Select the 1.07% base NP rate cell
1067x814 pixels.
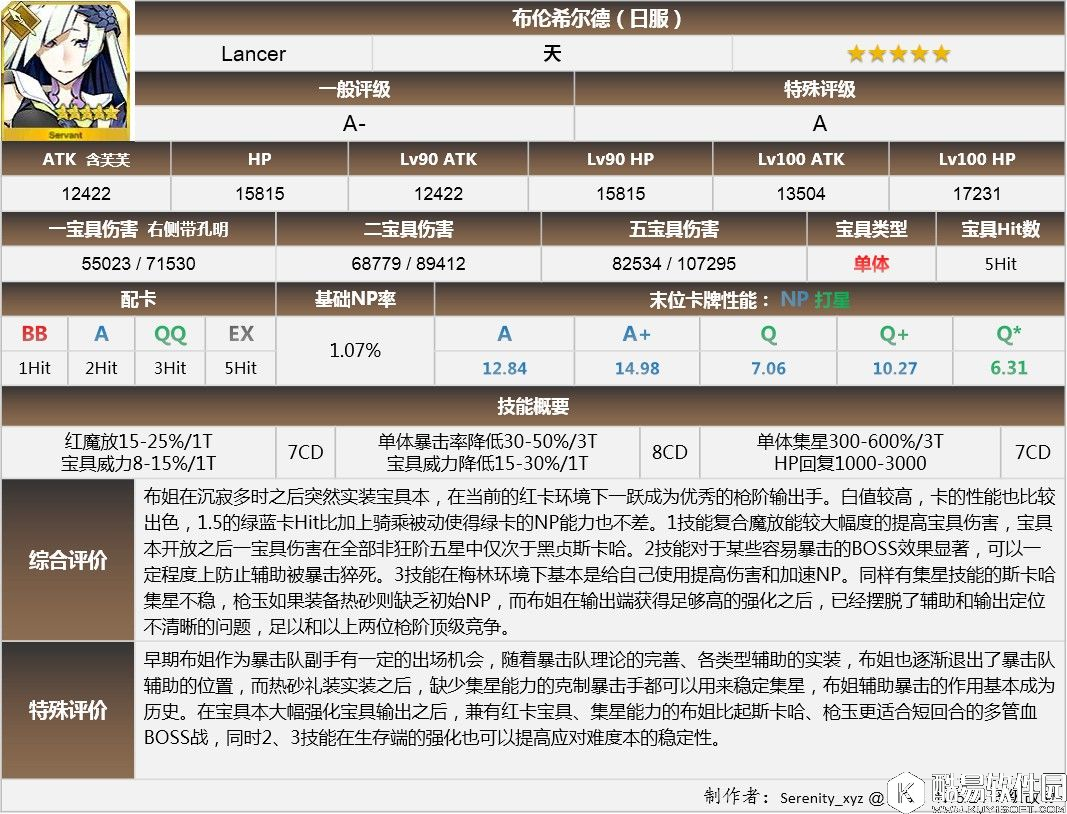[354, 350]
